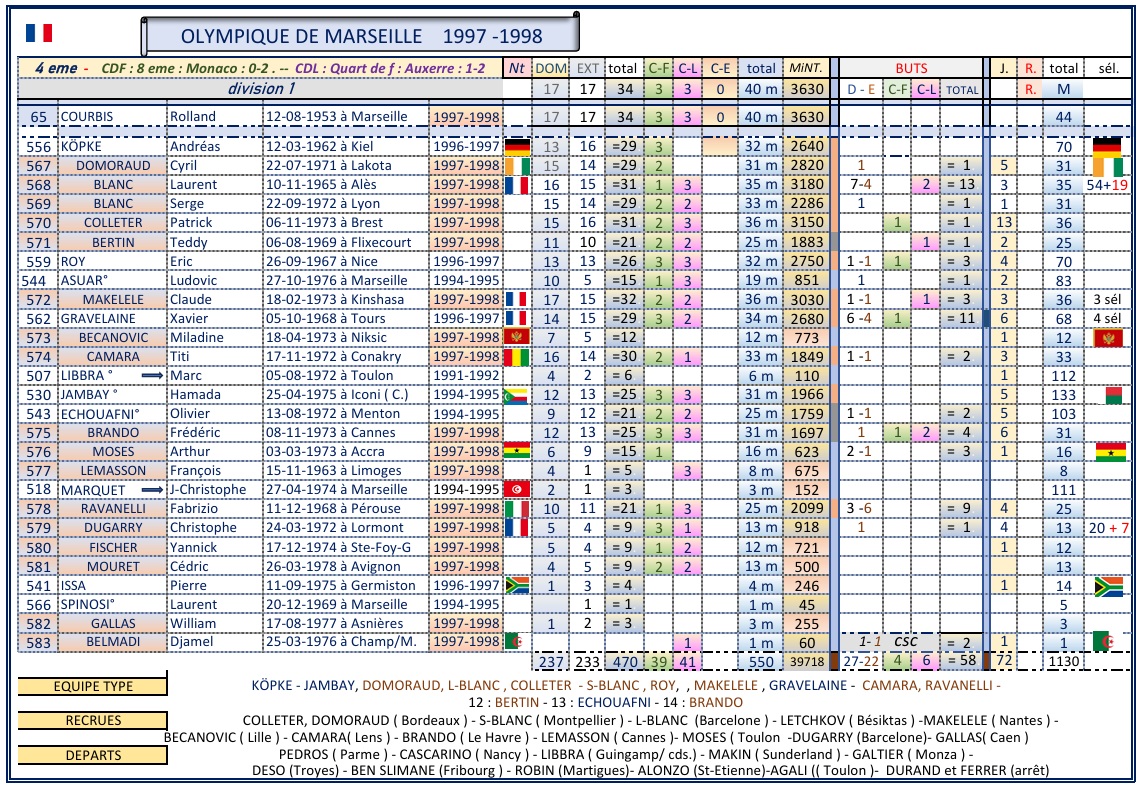Click South African flag at far right of Issa row
The image size is (1143, 788).
pos(1110,586)
